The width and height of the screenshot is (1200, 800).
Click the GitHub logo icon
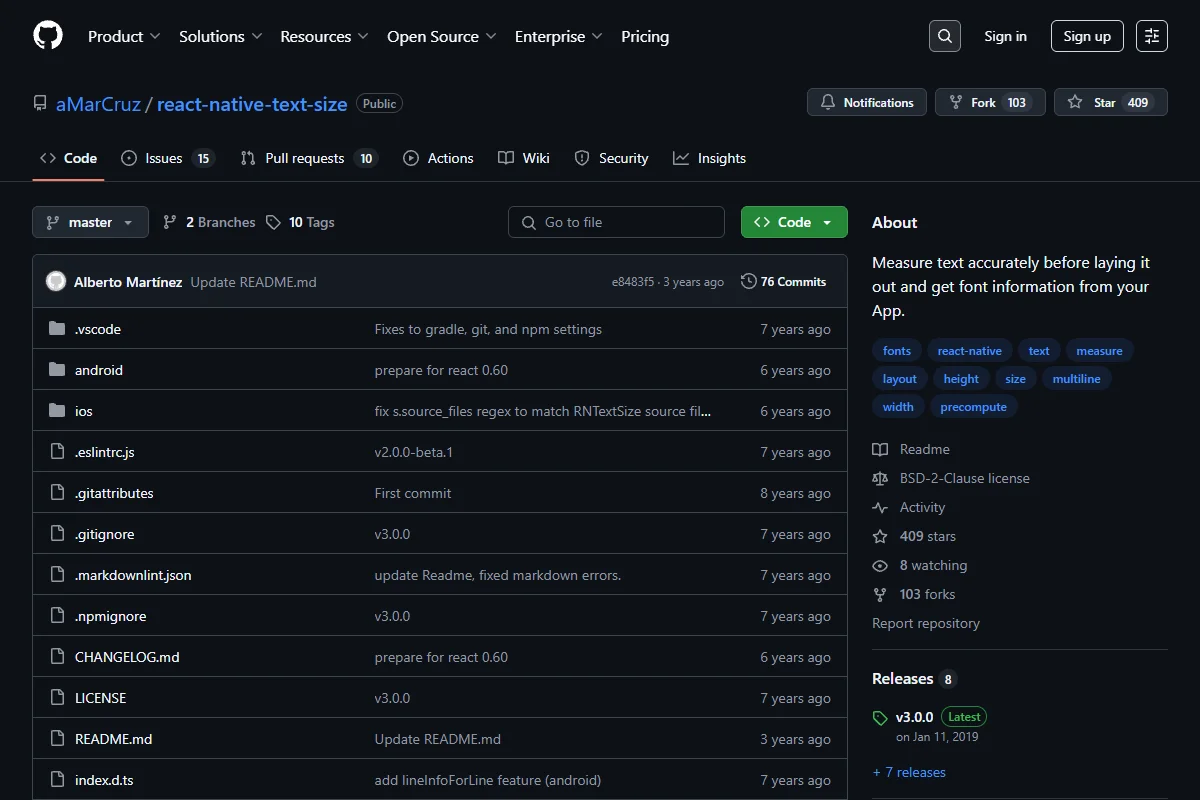(x=48, y=36)
